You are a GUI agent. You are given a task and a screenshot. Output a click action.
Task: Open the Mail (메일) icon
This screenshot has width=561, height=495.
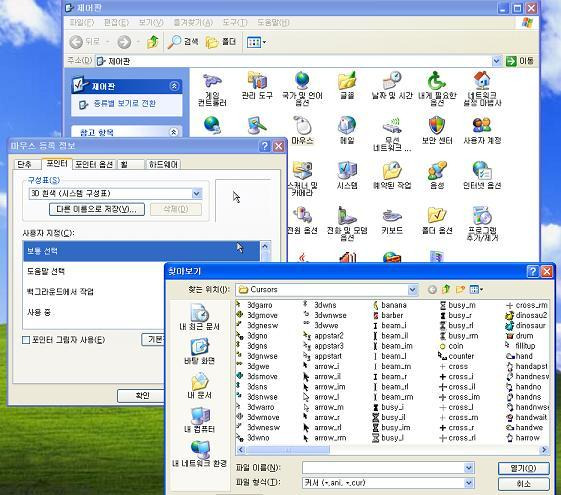coord(347,130)
